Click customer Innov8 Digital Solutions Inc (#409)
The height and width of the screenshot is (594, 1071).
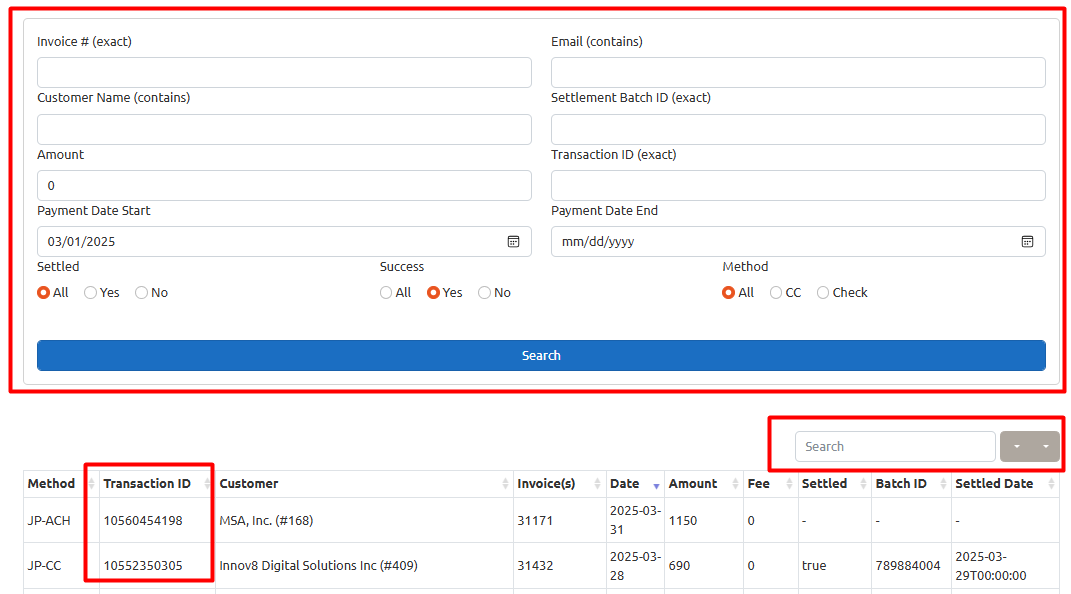pos(318,566)
